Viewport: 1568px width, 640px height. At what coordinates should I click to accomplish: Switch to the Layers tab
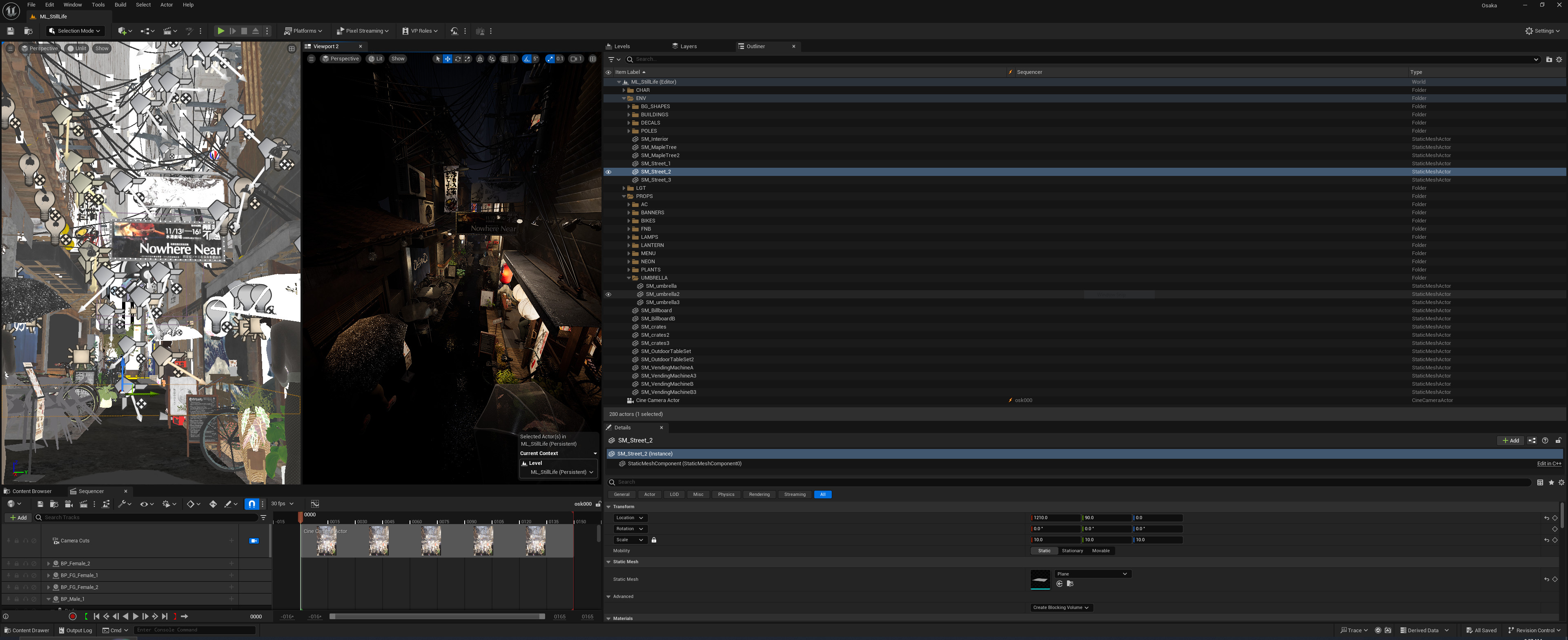(x=684, y=46)
